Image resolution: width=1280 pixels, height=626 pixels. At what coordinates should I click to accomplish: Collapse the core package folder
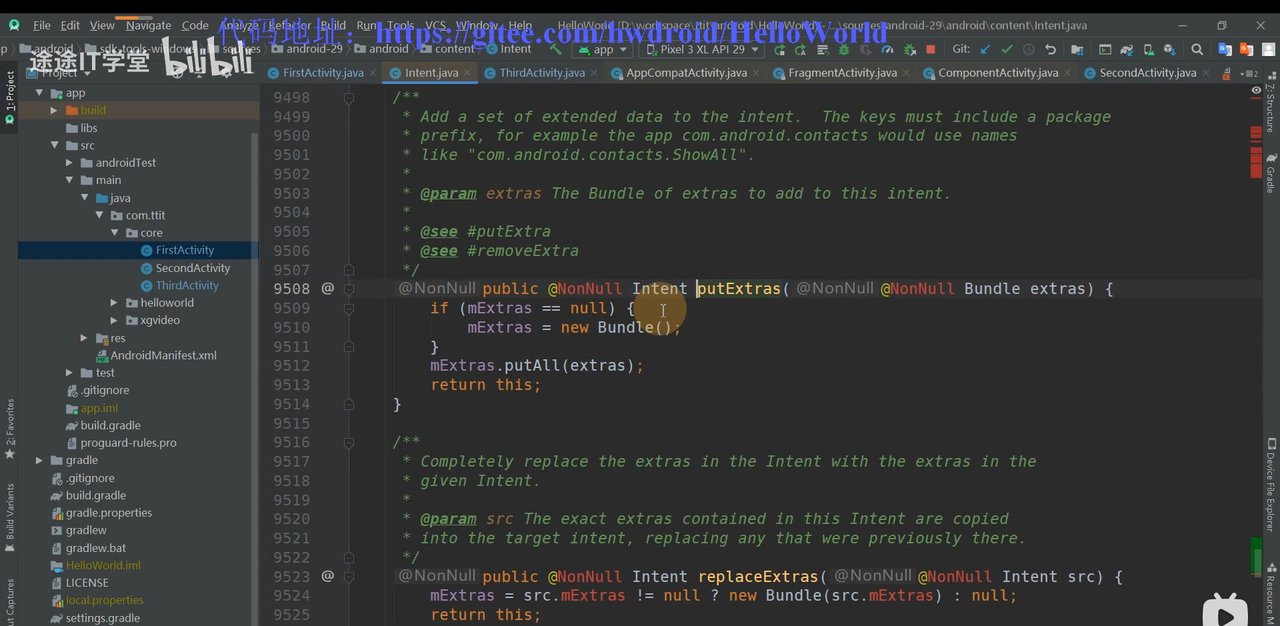coord(115,233)
